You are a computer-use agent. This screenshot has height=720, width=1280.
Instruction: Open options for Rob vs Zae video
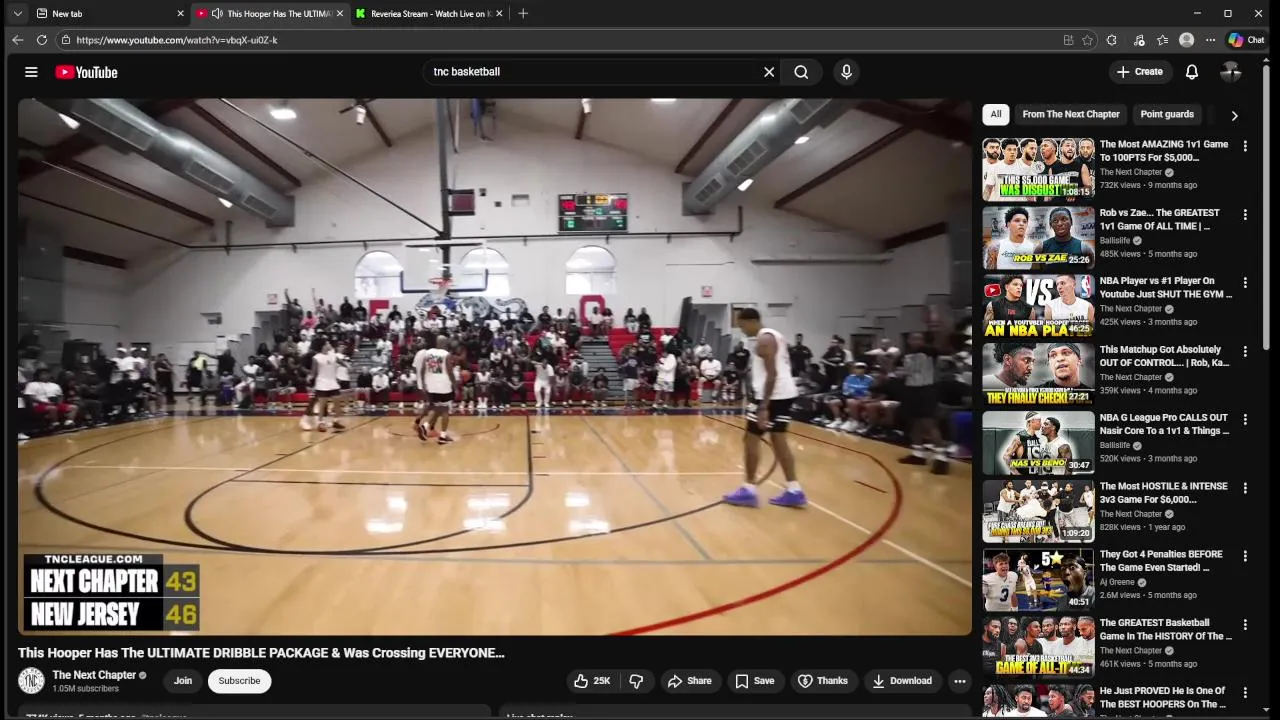[1245, 215]
